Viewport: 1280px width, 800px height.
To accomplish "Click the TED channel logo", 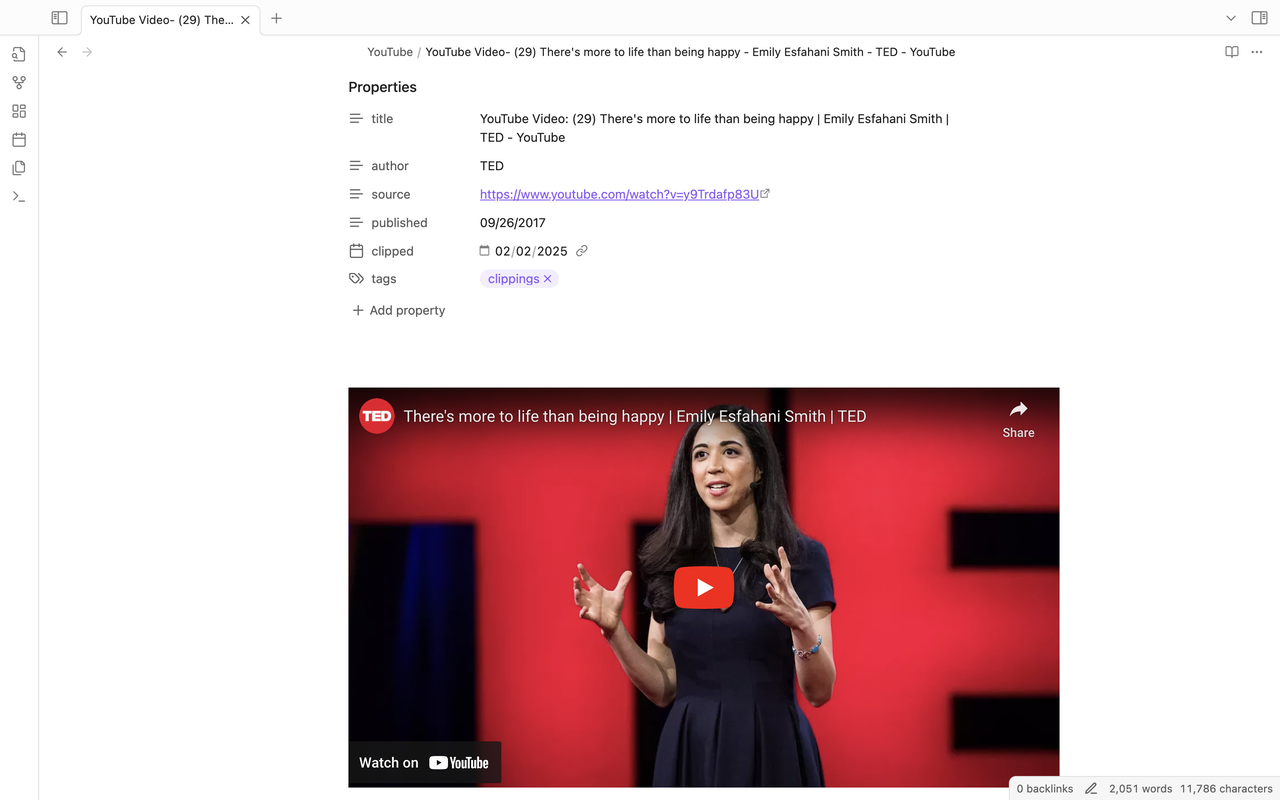I will 377,416.
